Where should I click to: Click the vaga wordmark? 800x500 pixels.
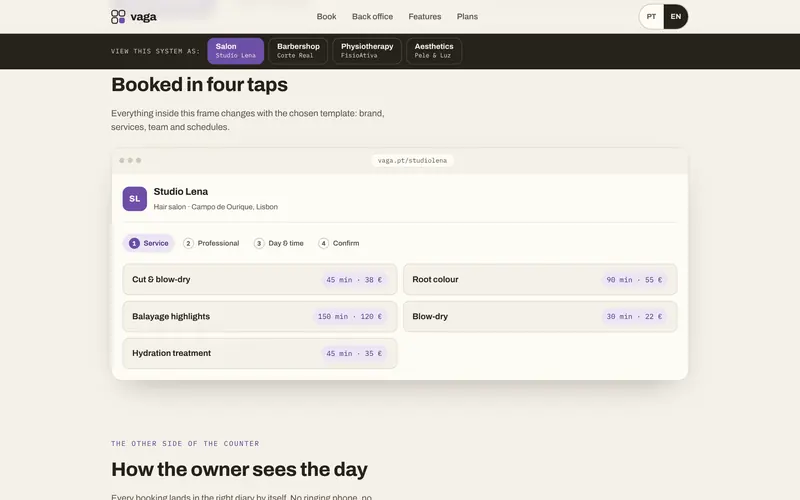(x=143, y=17)
